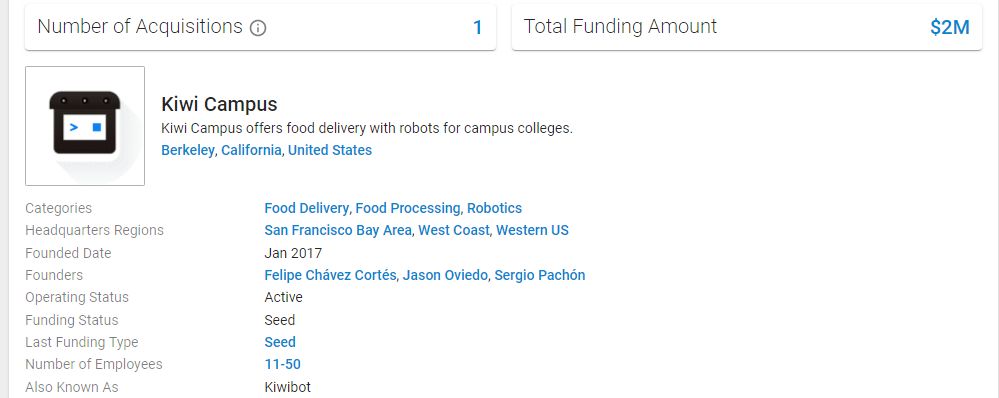Click the acquisitions count 1
Viewport: 999px width, 398px height.
point(477,27)
